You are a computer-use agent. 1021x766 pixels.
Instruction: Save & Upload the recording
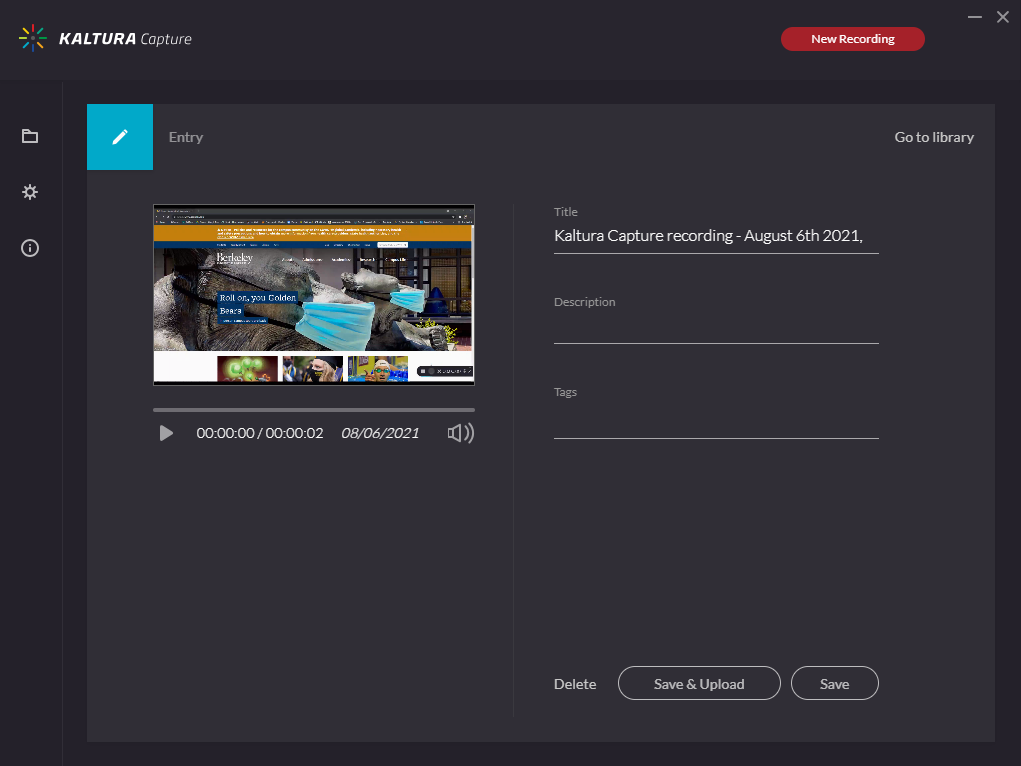coord(698,683)
